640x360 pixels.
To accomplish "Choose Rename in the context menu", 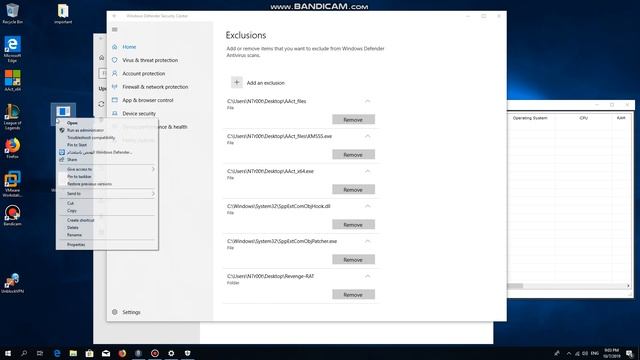I will [x=107, y=235].
